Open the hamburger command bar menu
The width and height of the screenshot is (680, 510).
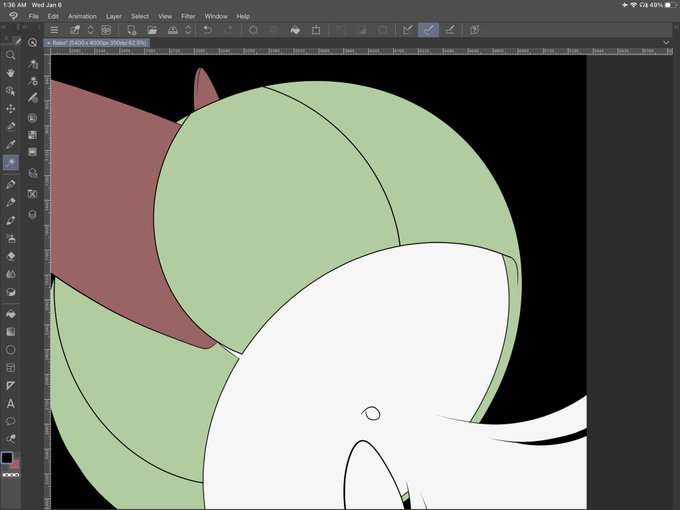[x=54, y=30]
